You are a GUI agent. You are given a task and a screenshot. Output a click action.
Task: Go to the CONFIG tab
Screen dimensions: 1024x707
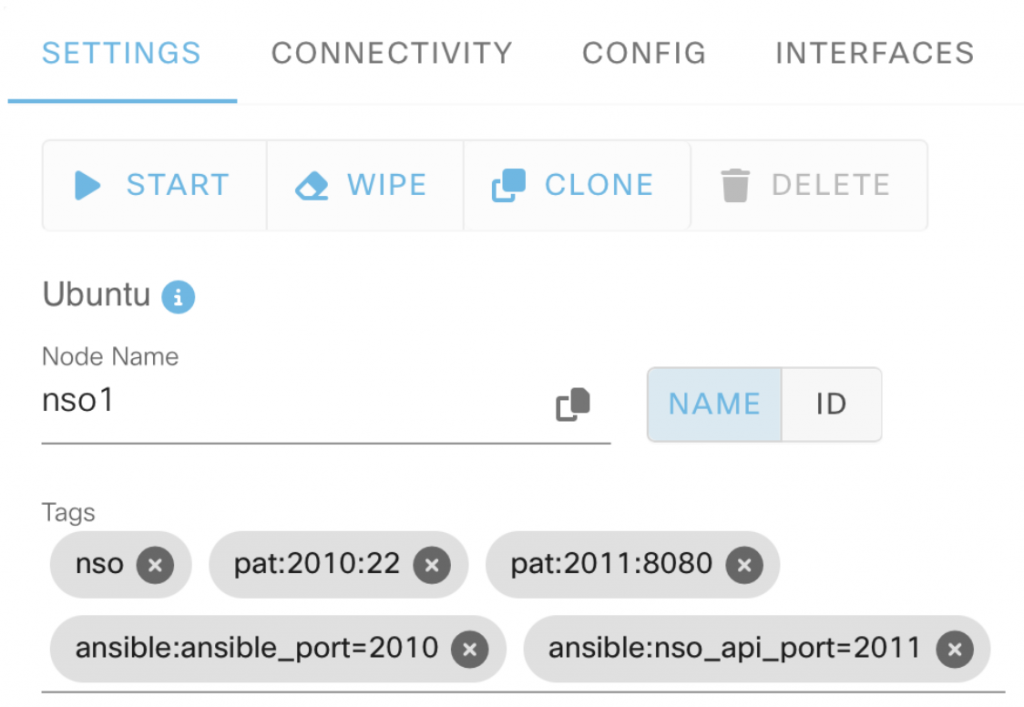point(644,53)
